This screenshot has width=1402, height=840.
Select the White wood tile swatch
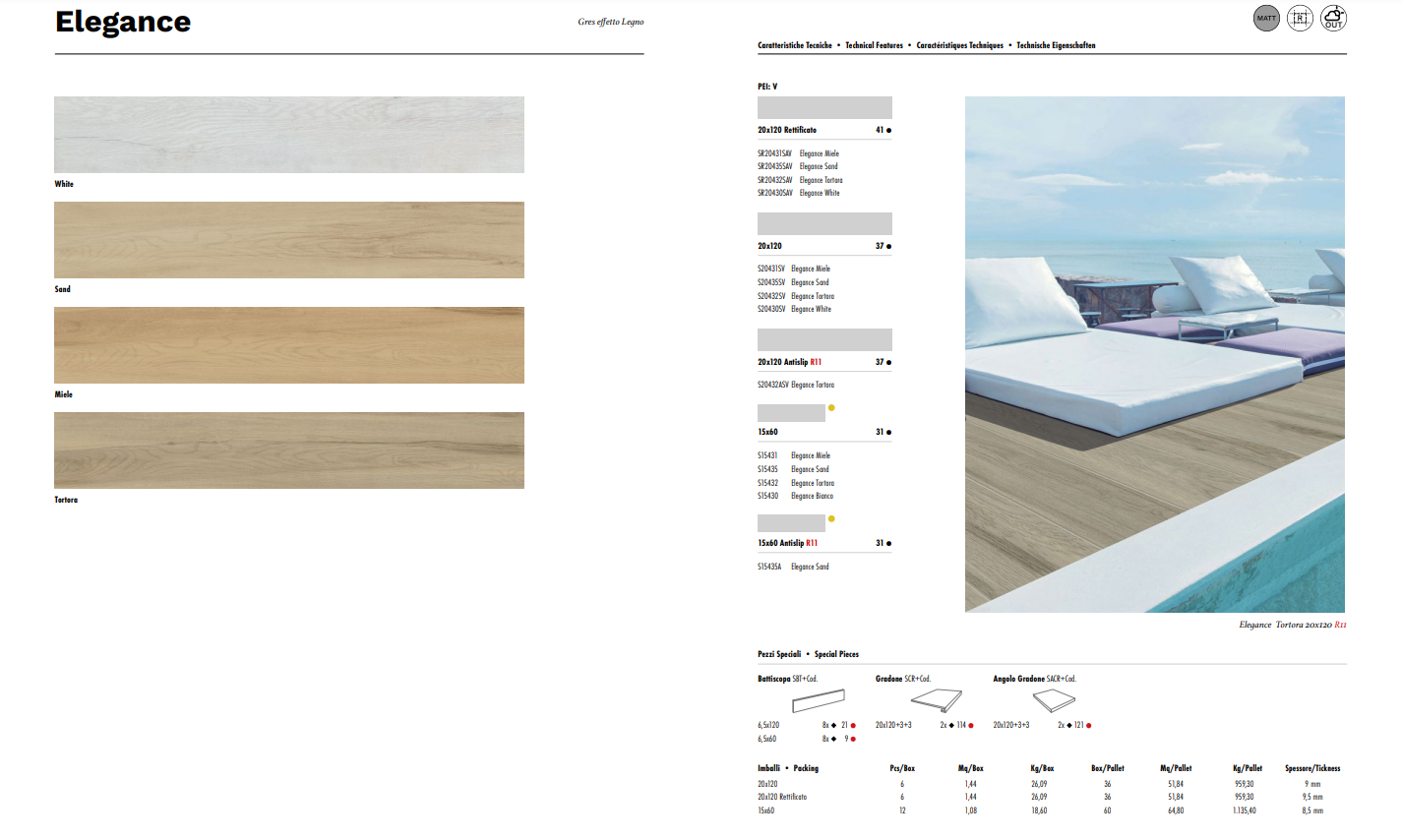(x=288, y=135)
